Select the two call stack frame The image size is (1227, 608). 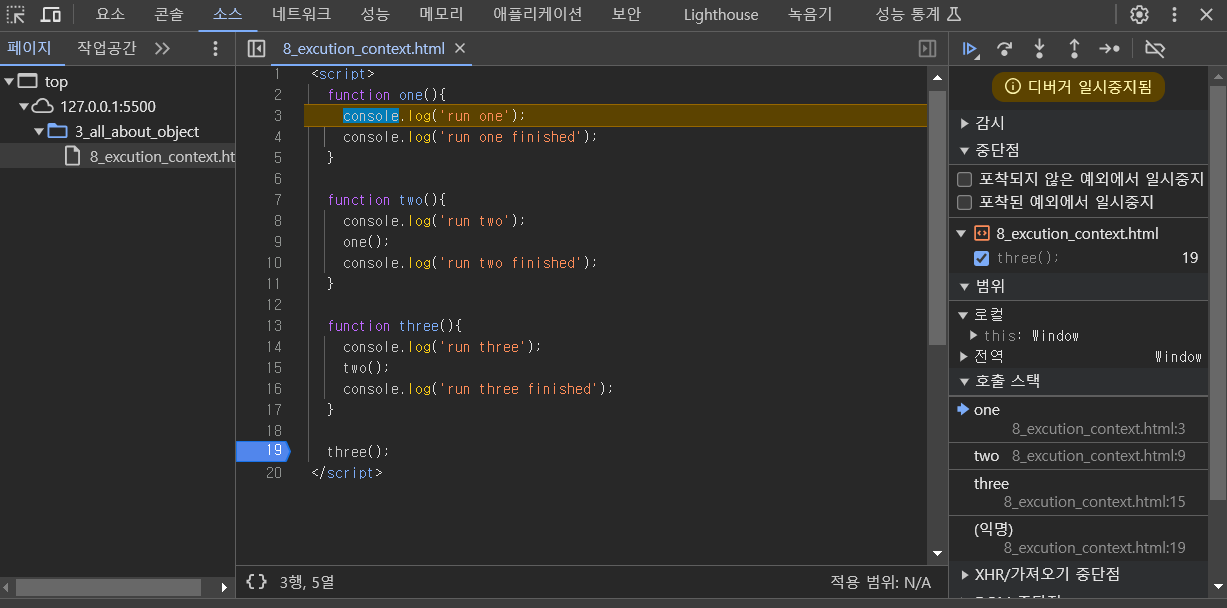coord(1078,455)
